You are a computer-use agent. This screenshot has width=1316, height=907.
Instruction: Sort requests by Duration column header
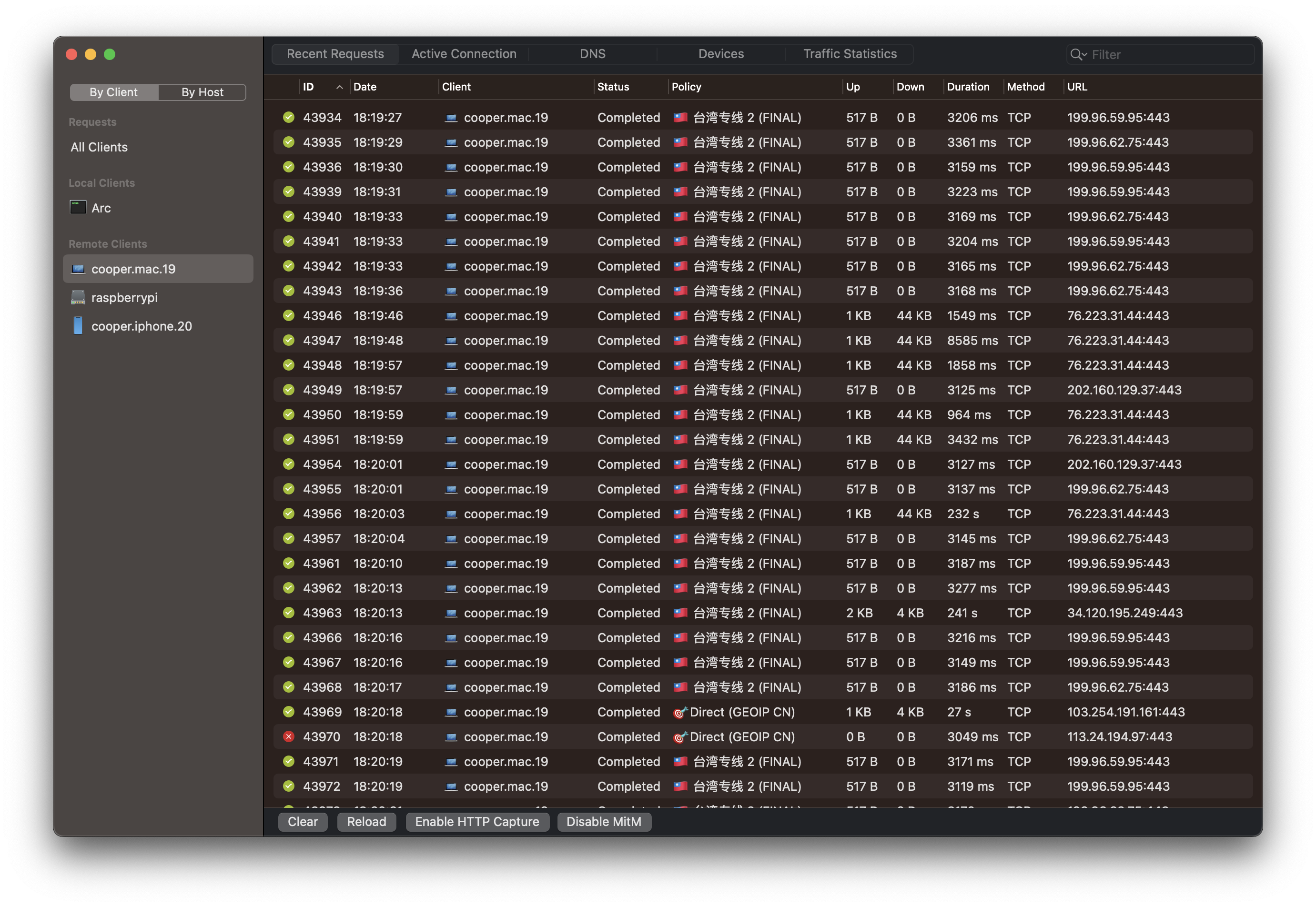[x=968, y=87]
